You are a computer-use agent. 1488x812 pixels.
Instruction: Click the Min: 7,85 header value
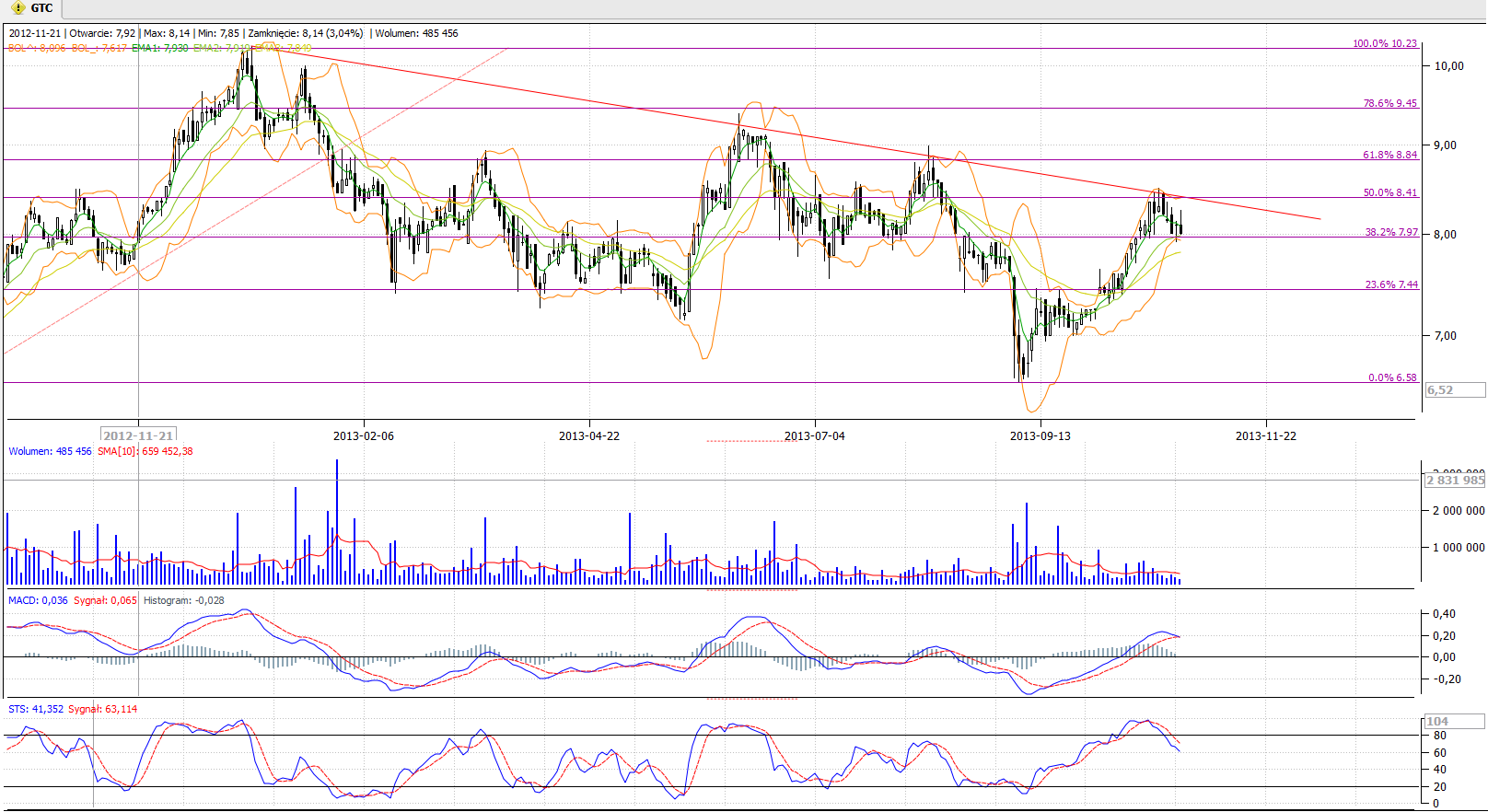tap(219, 33)
